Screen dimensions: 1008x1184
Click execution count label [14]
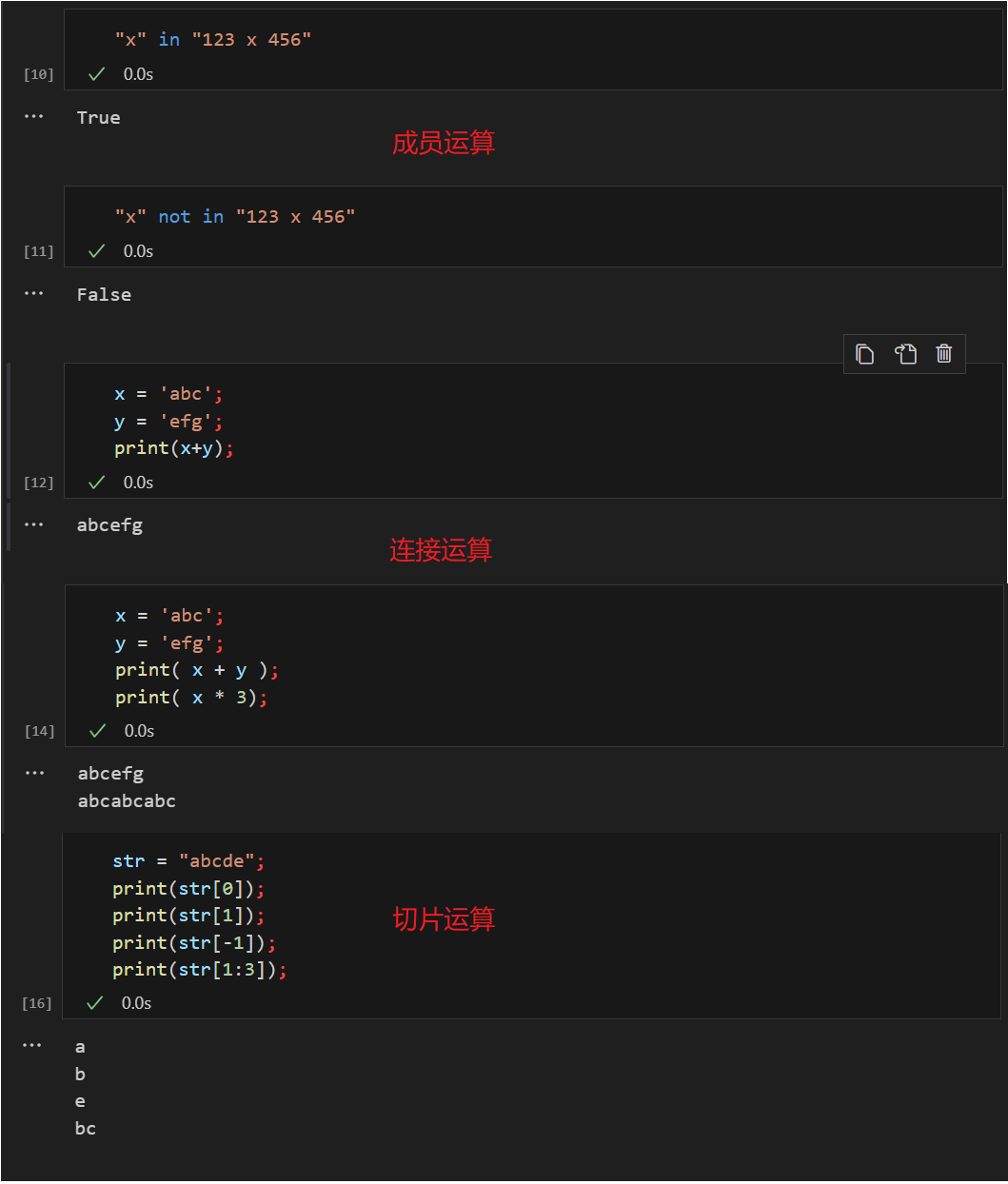(40, 731)
